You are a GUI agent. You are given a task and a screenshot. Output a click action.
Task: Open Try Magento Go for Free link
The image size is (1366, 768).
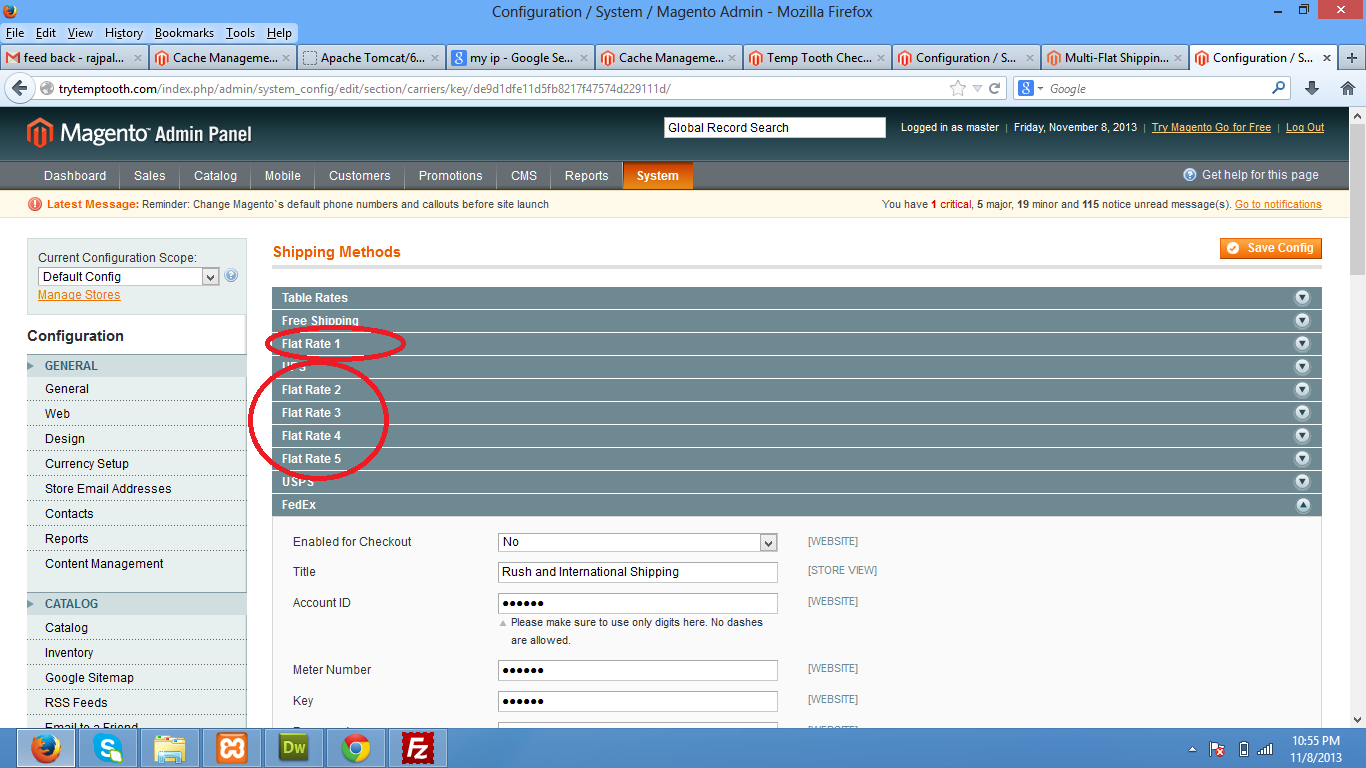[1211, 128]
